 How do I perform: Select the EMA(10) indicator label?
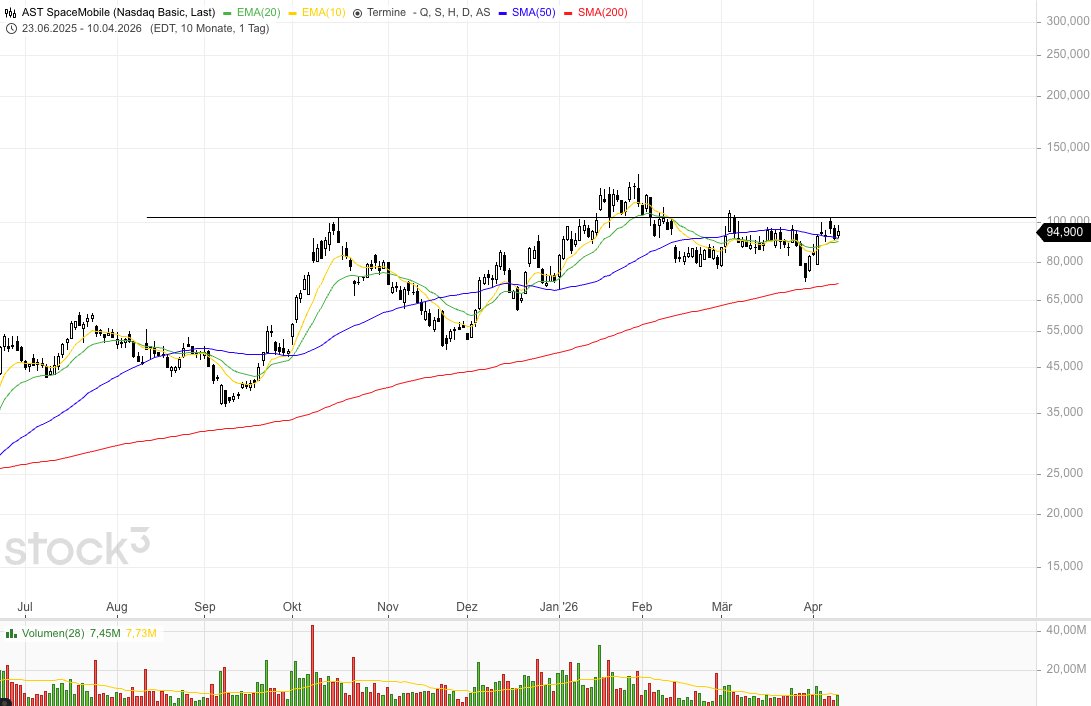click(324, 13)
